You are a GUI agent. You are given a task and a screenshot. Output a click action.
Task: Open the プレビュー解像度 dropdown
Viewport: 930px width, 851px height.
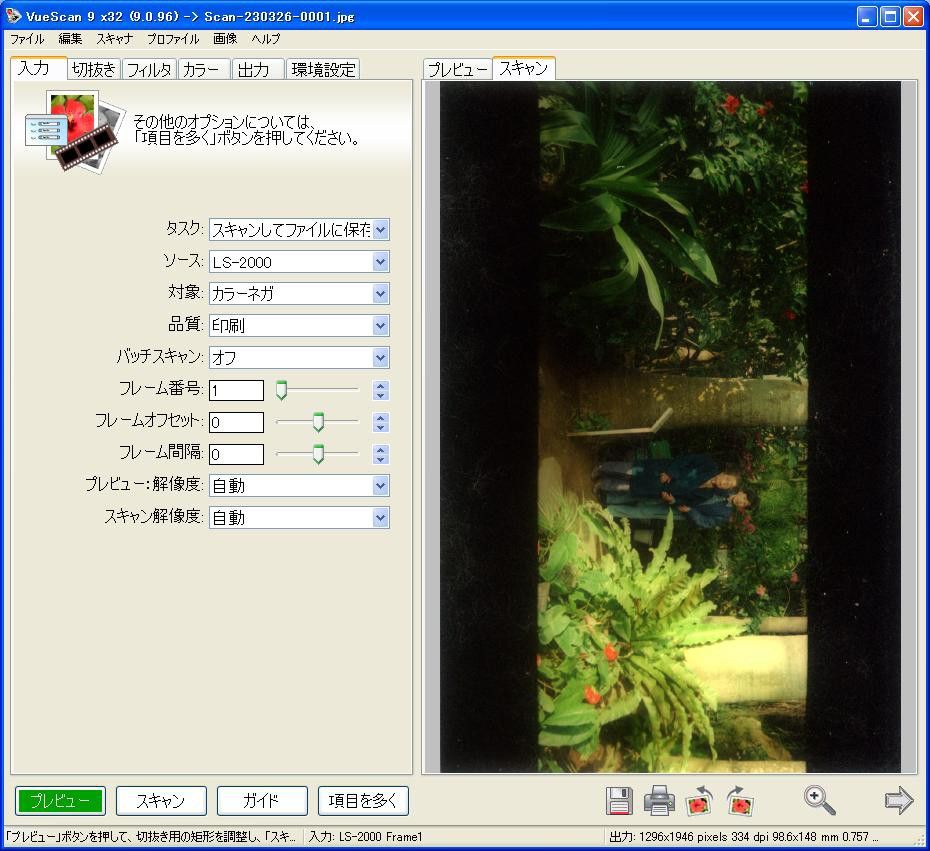pos(299,486)
